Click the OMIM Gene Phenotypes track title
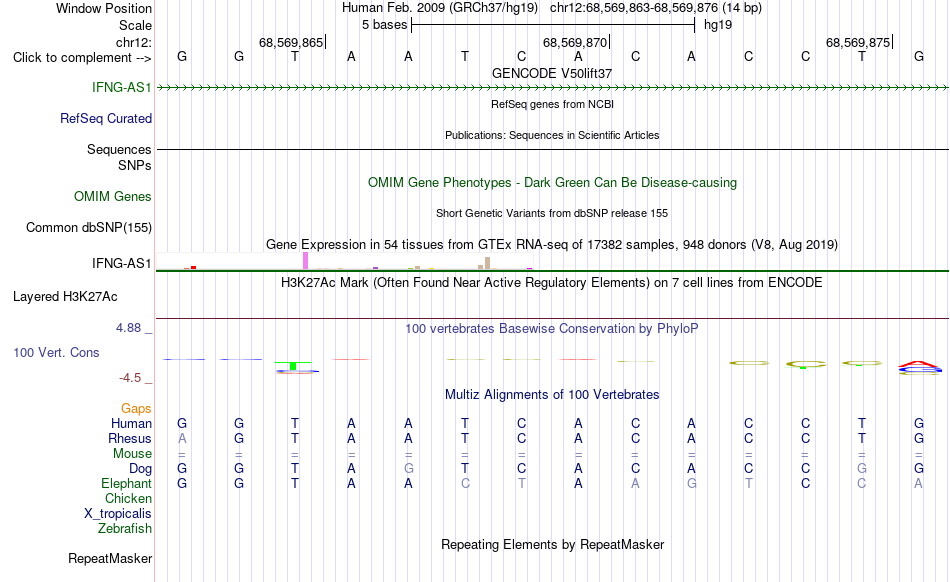The image size is (950, 582). click(x=552, y=182)
